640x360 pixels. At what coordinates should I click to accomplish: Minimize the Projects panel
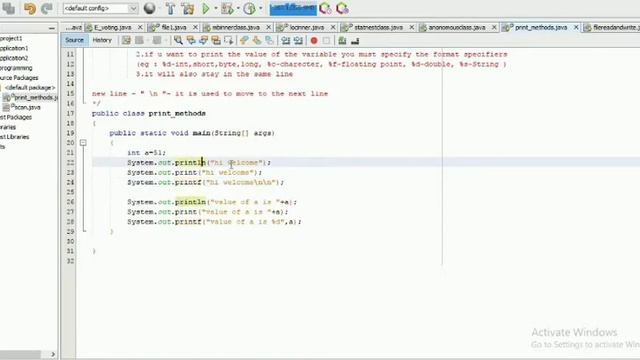click(51, 28)
